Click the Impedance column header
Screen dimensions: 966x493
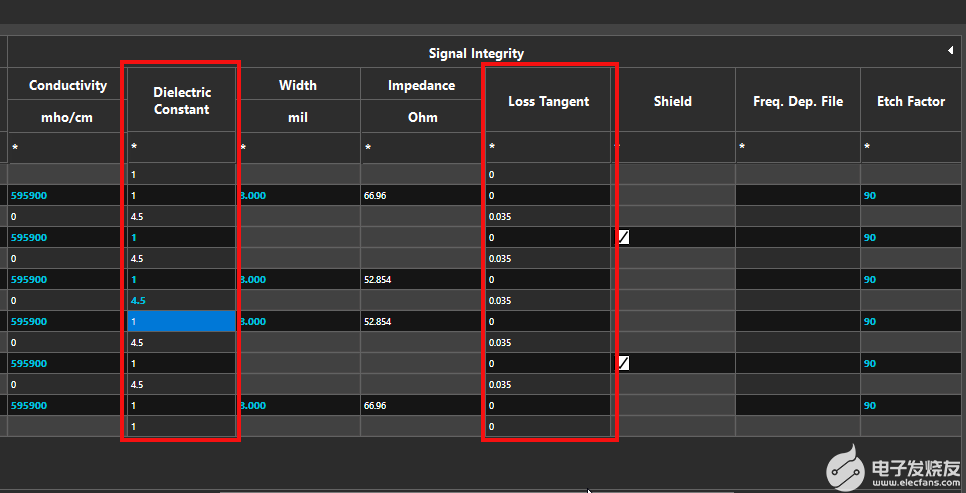coord(421,86)
